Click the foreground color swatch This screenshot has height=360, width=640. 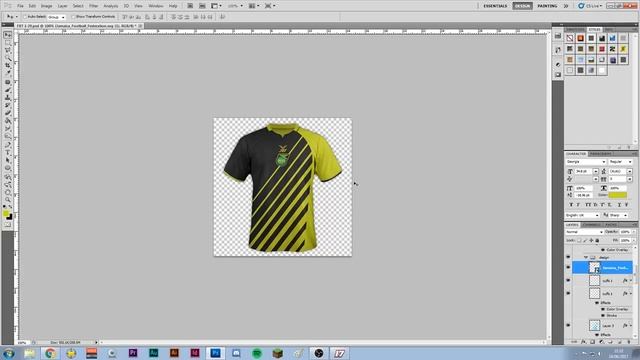(6, 213)
